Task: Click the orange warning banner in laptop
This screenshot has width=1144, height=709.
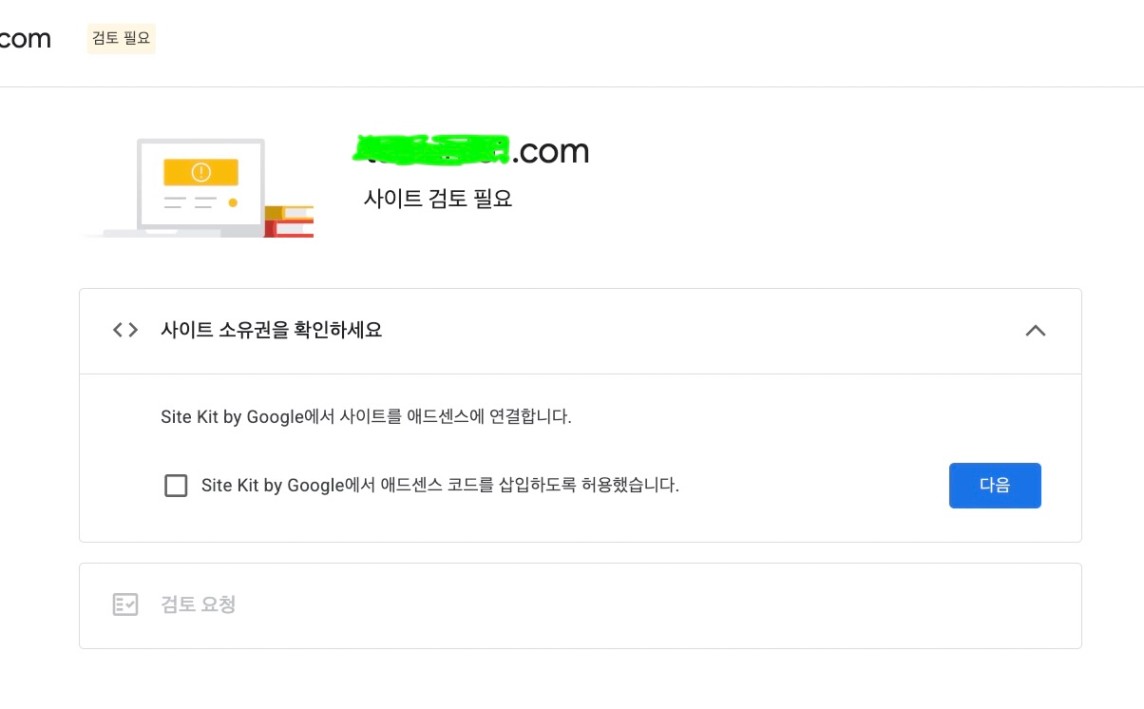Action: 201,172
